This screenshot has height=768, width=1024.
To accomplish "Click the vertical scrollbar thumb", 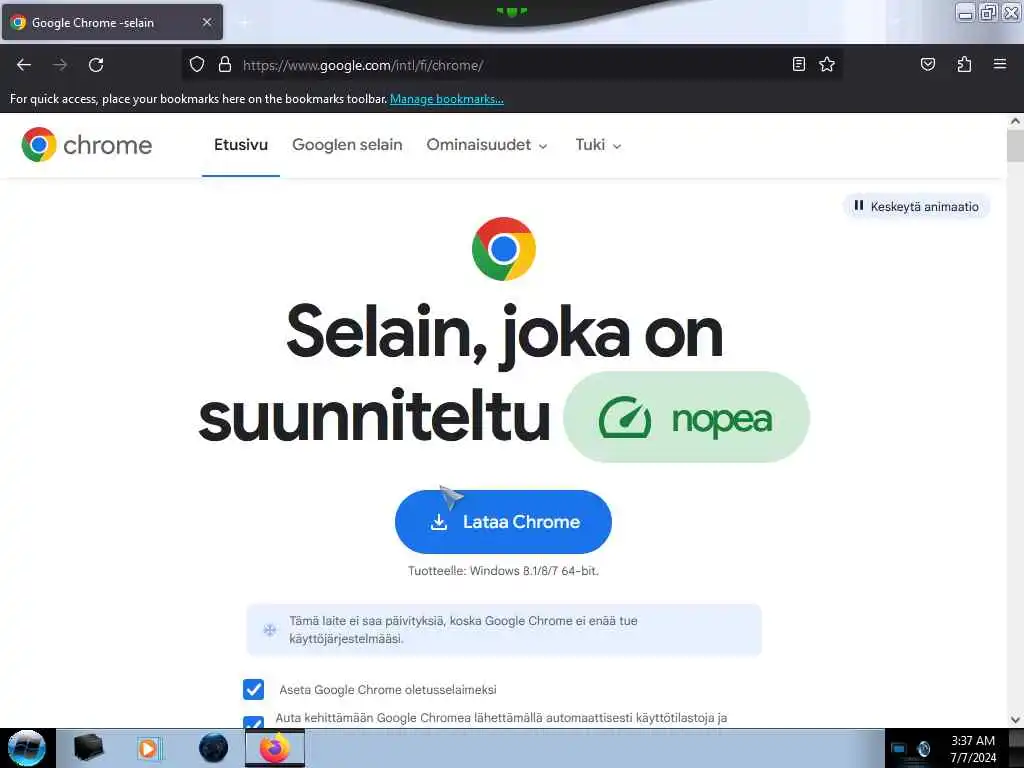I will 1015,146.
